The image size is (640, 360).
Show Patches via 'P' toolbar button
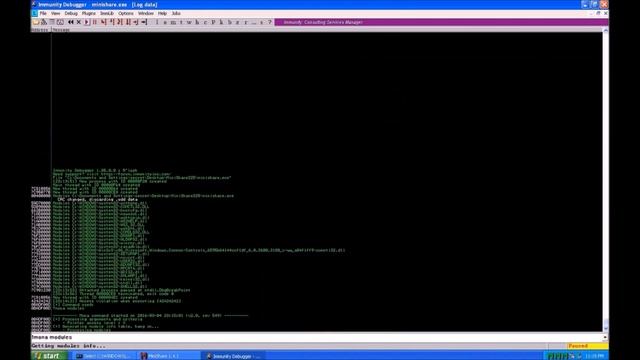[x=213, y=22]
